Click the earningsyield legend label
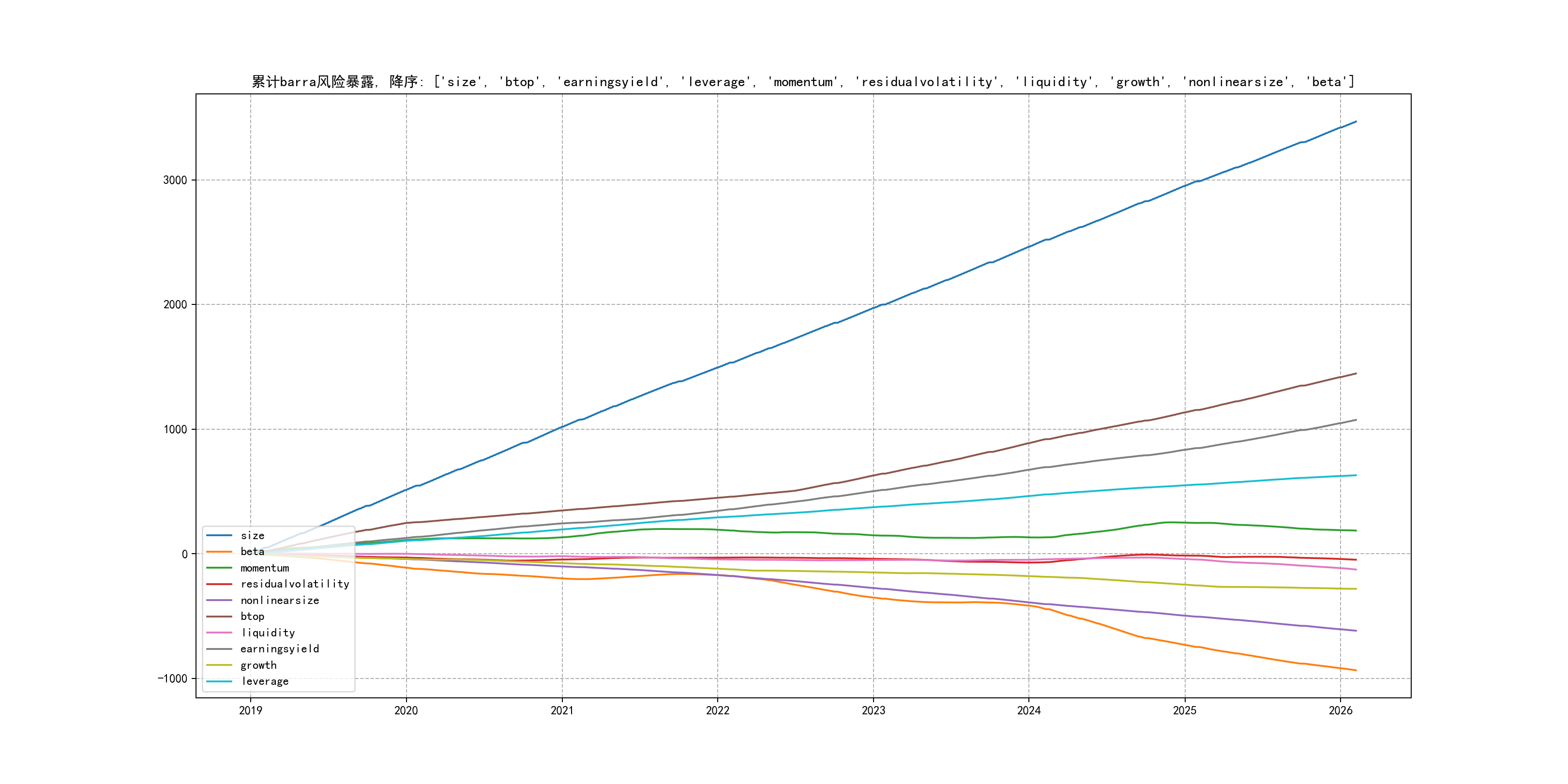The image size is (1568, 784). [279, 649]
